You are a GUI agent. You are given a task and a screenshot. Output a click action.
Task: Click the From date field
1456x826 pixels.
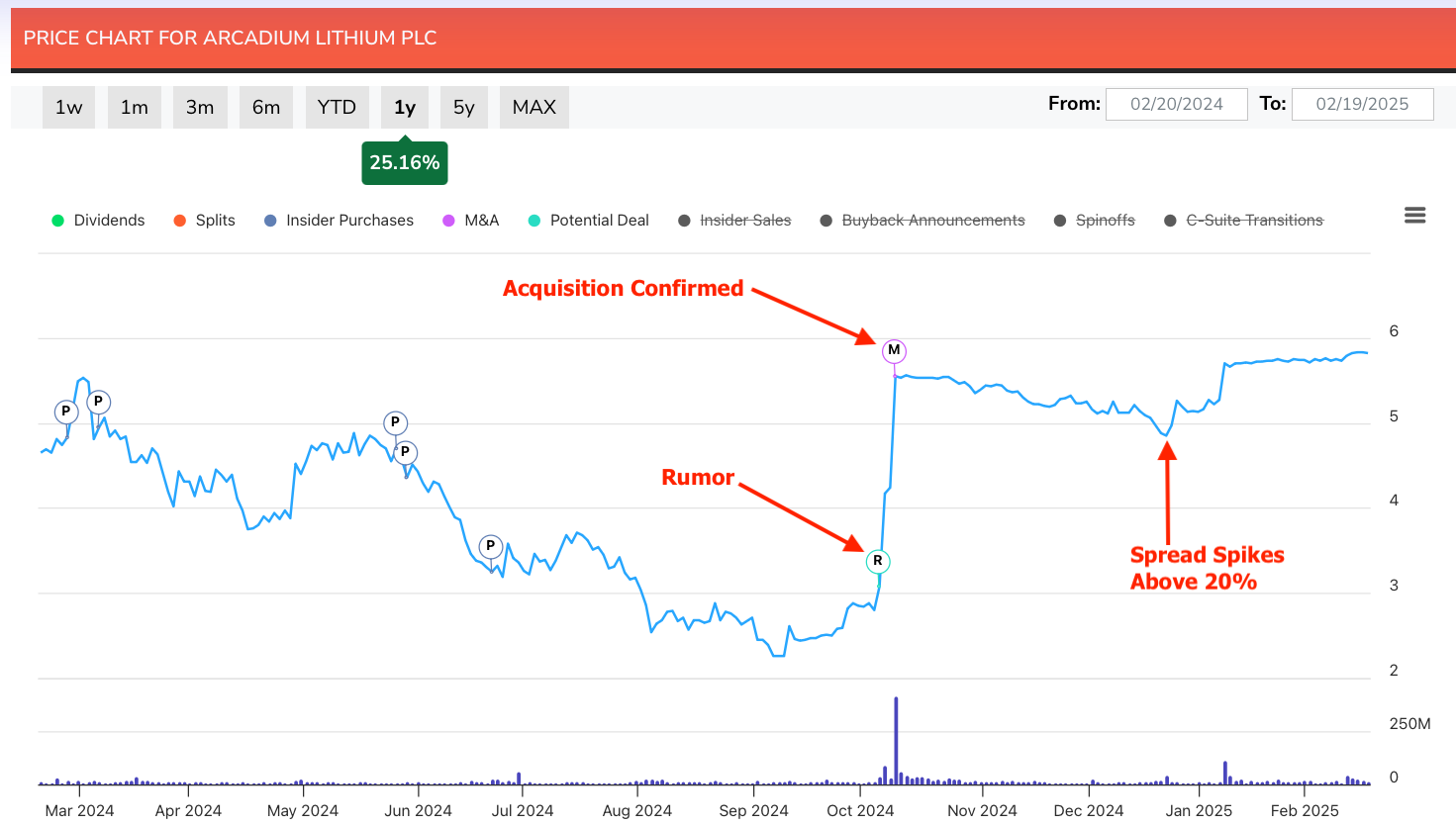coord(1176,104)
